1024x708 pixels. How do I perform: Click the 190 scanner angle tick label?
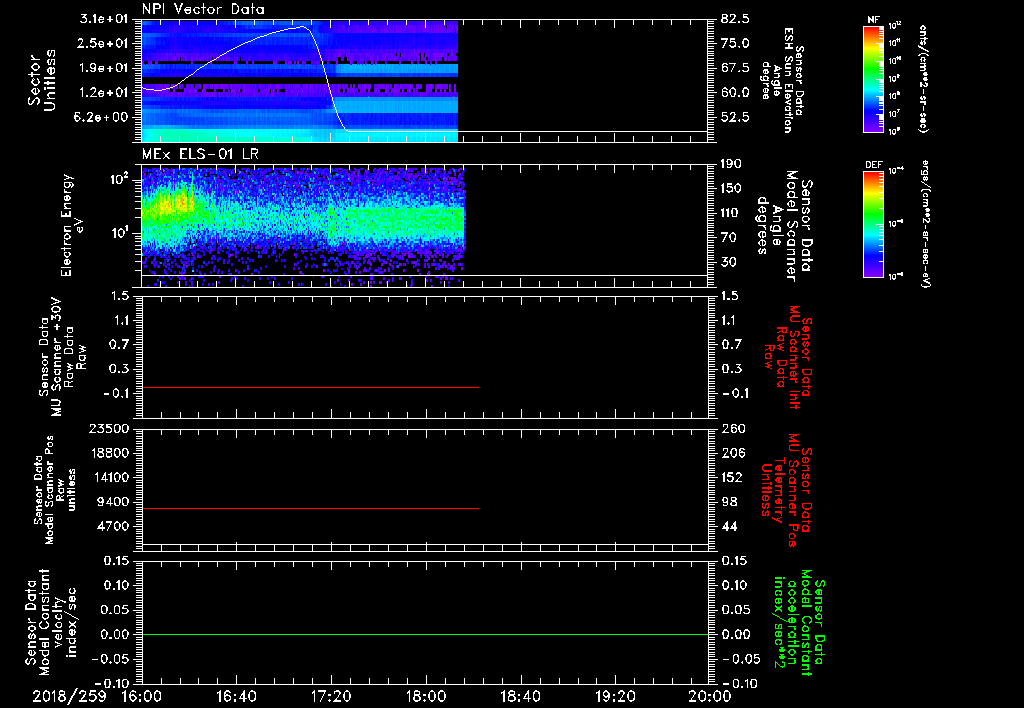732,164
